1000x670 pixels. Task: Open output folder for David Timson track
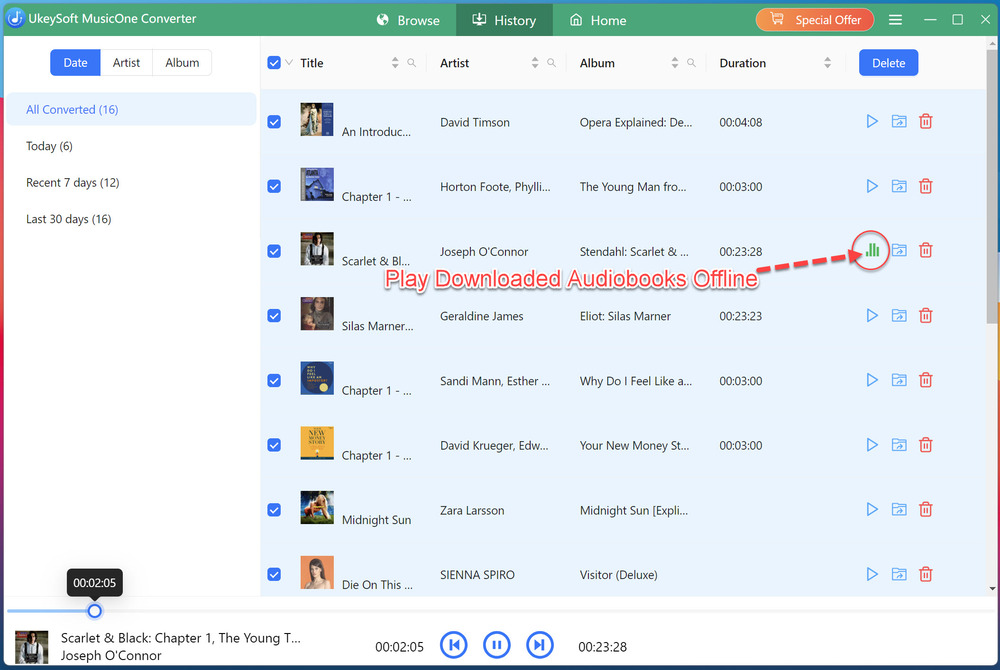click(x=899, y=121)
